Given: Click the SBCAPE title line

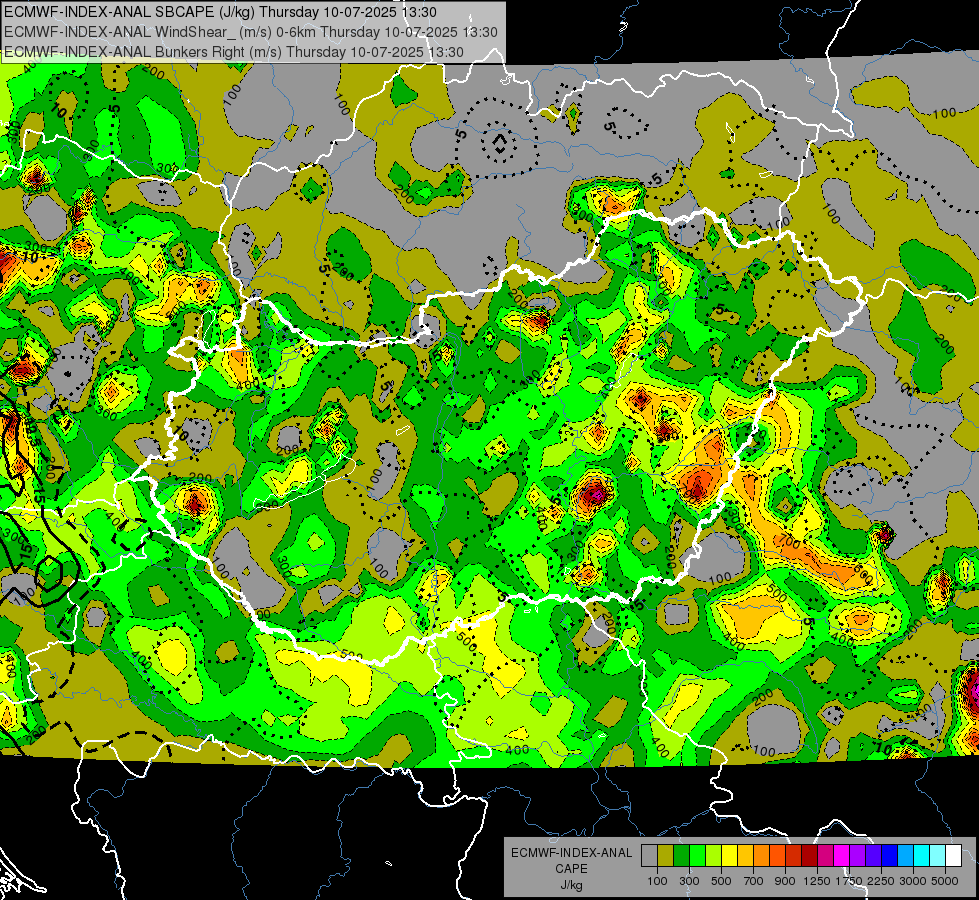Looking at the screenshot, I should (220, 12).
